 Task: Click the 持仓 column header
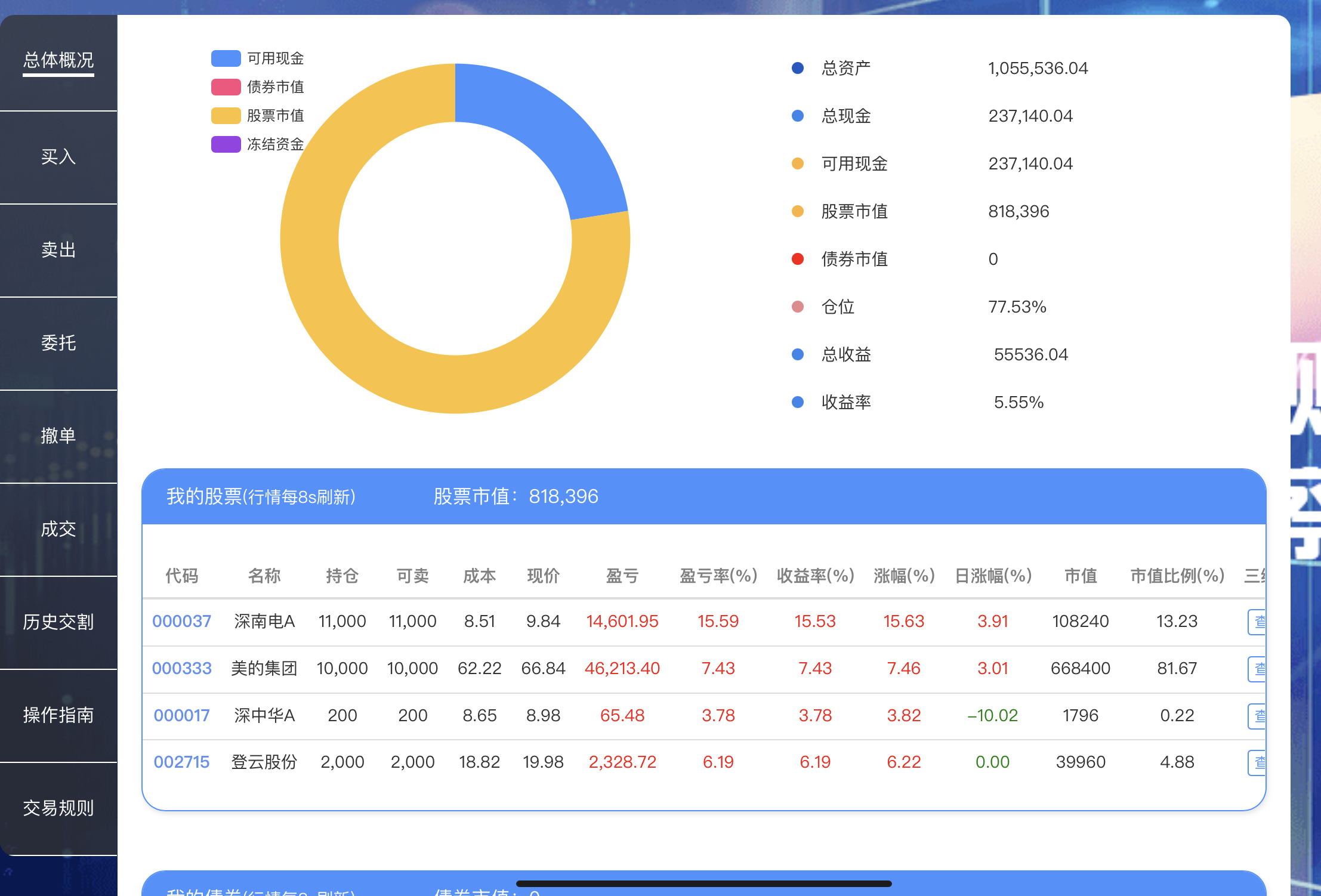[342, 576]
